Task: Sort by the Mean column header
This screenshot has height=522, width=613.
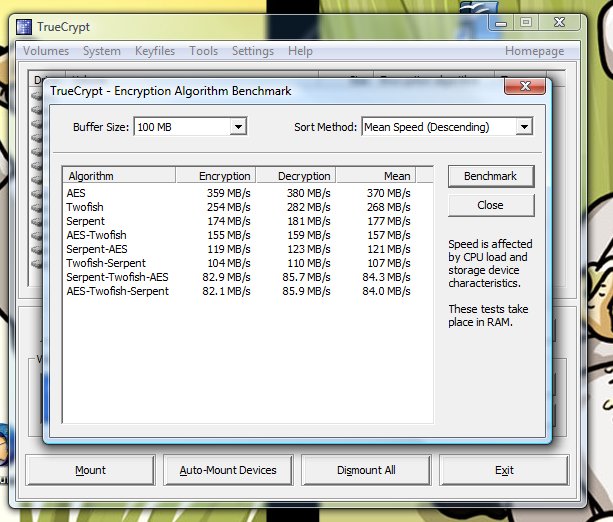Action: click(376, 176)
